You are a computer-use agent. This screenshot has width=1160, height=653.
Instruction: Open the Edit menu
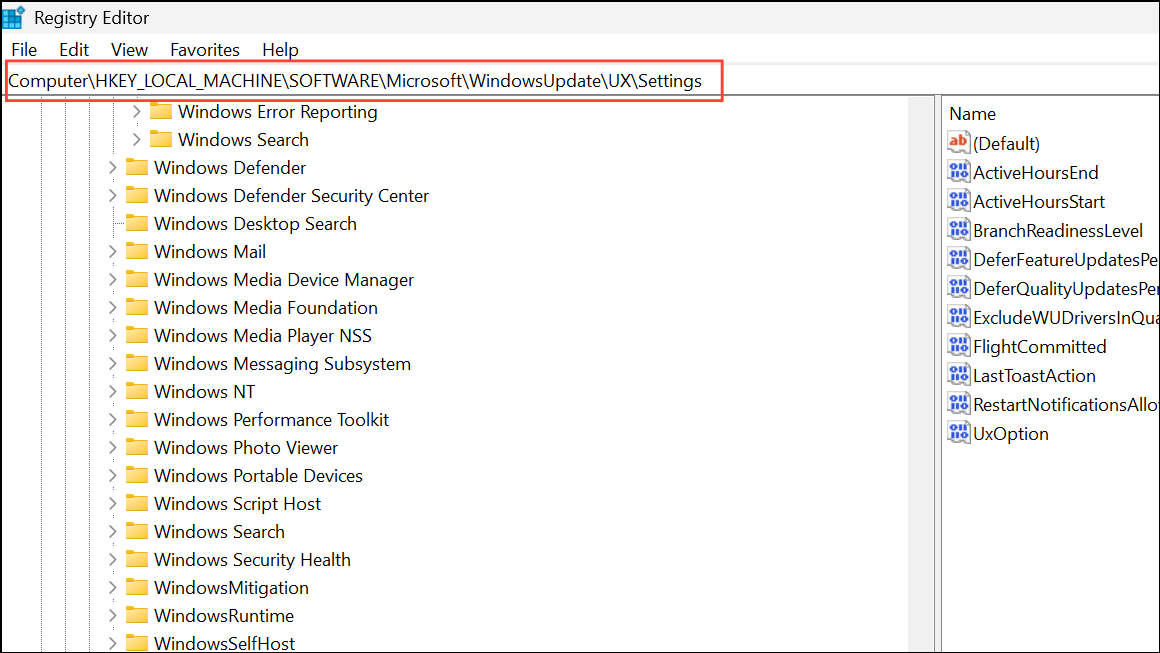coord(74,50)
